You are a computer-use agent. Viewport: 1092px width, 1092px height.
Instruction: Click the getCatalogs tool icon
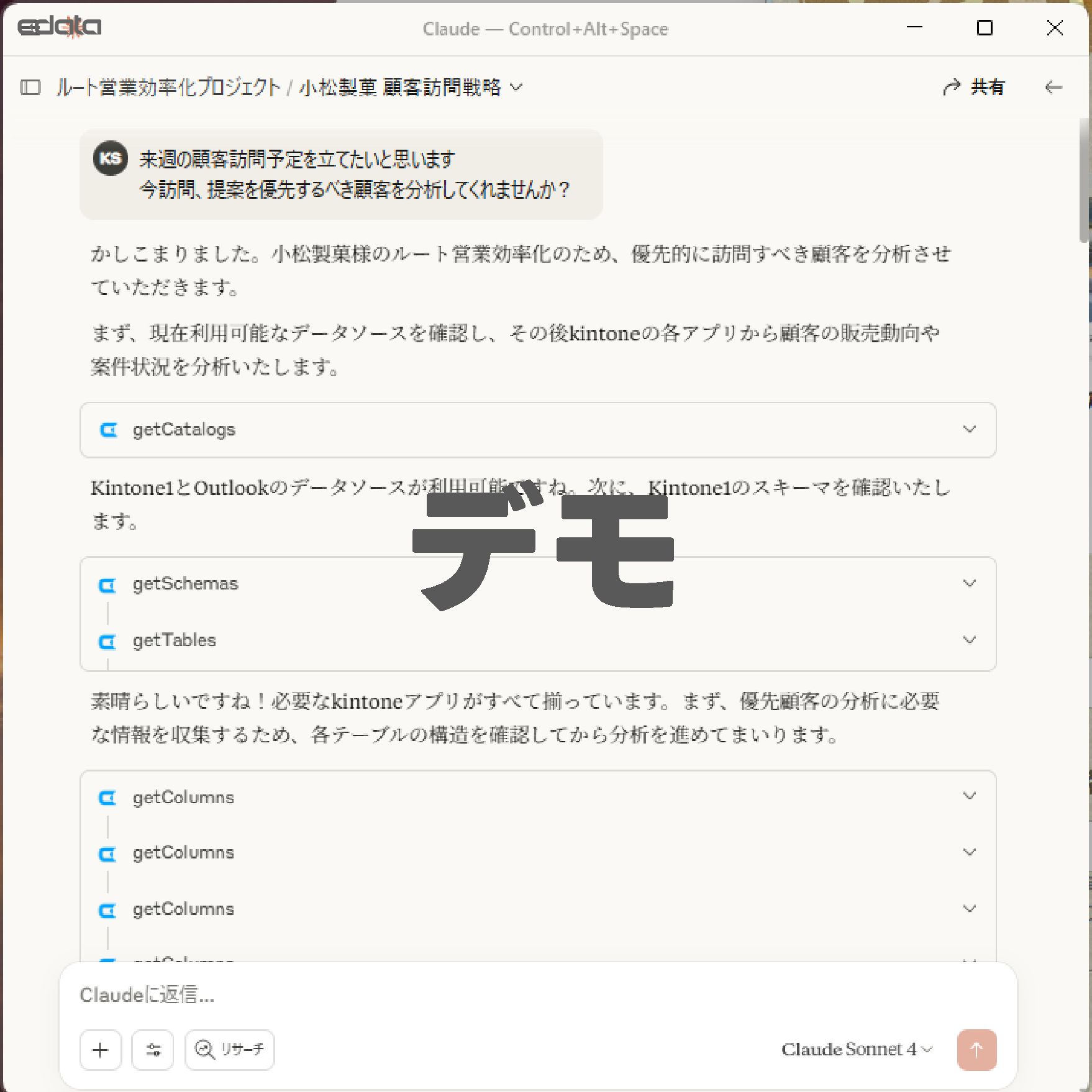coord(109,430)
